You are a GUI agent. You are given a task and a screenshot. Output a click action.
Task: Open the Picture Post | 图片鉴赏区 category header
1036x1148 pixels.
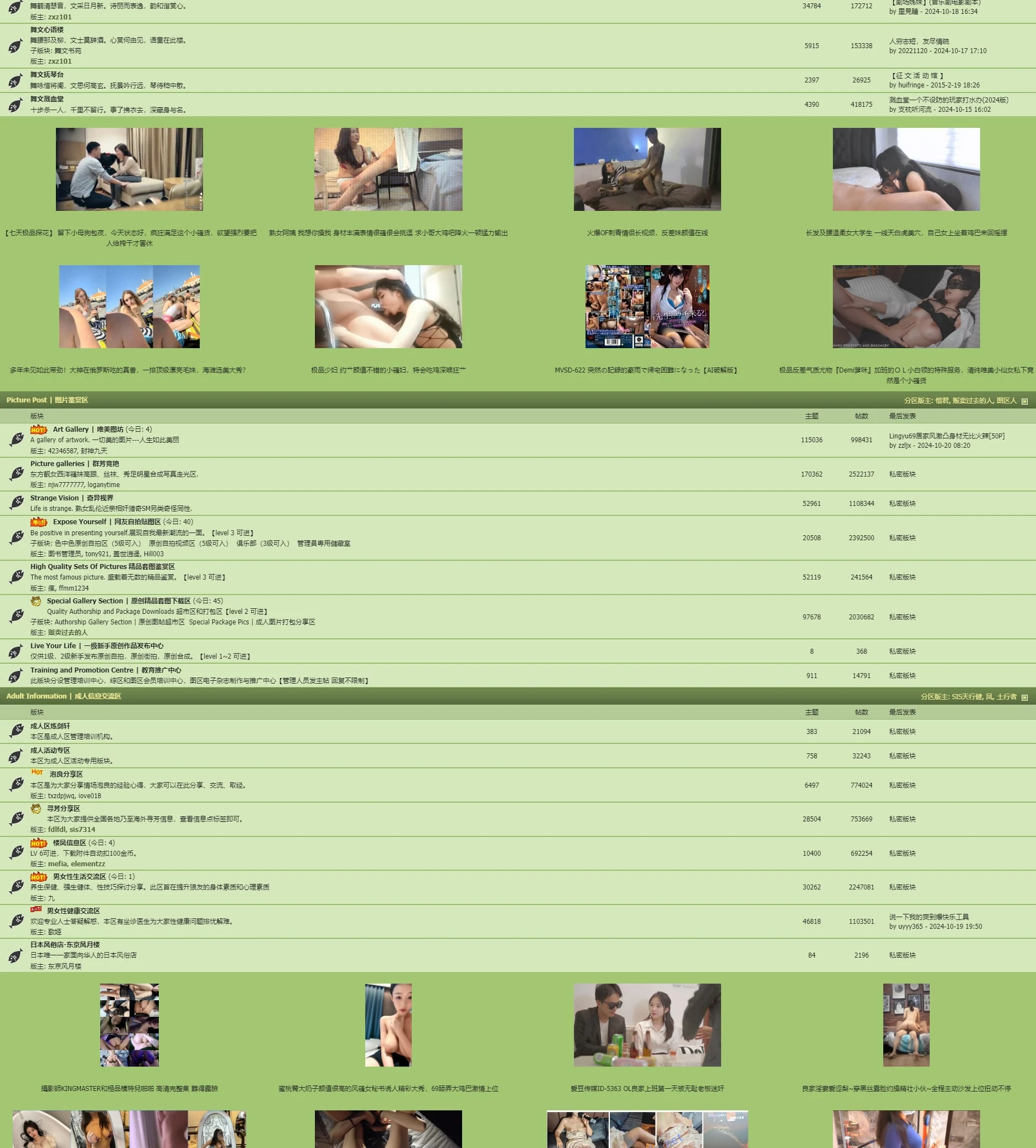point(47,400)
